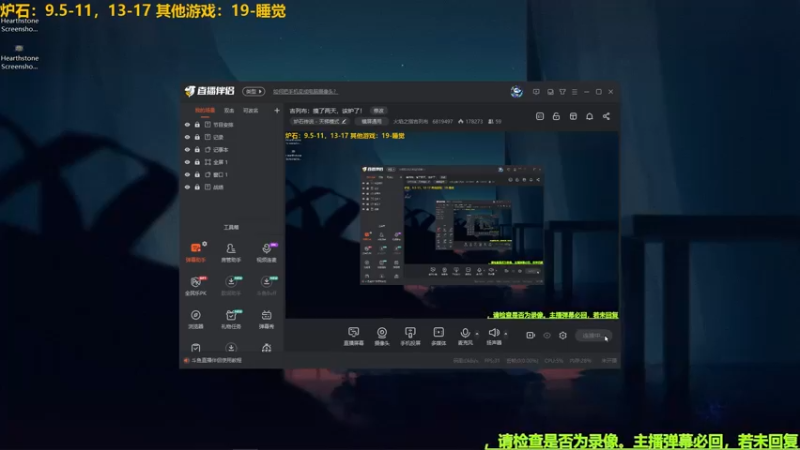800x450 pixels.
Task: Open the 斗鱼直播伴侣 tutorial link at bottom
Action: tap(216, 360)
